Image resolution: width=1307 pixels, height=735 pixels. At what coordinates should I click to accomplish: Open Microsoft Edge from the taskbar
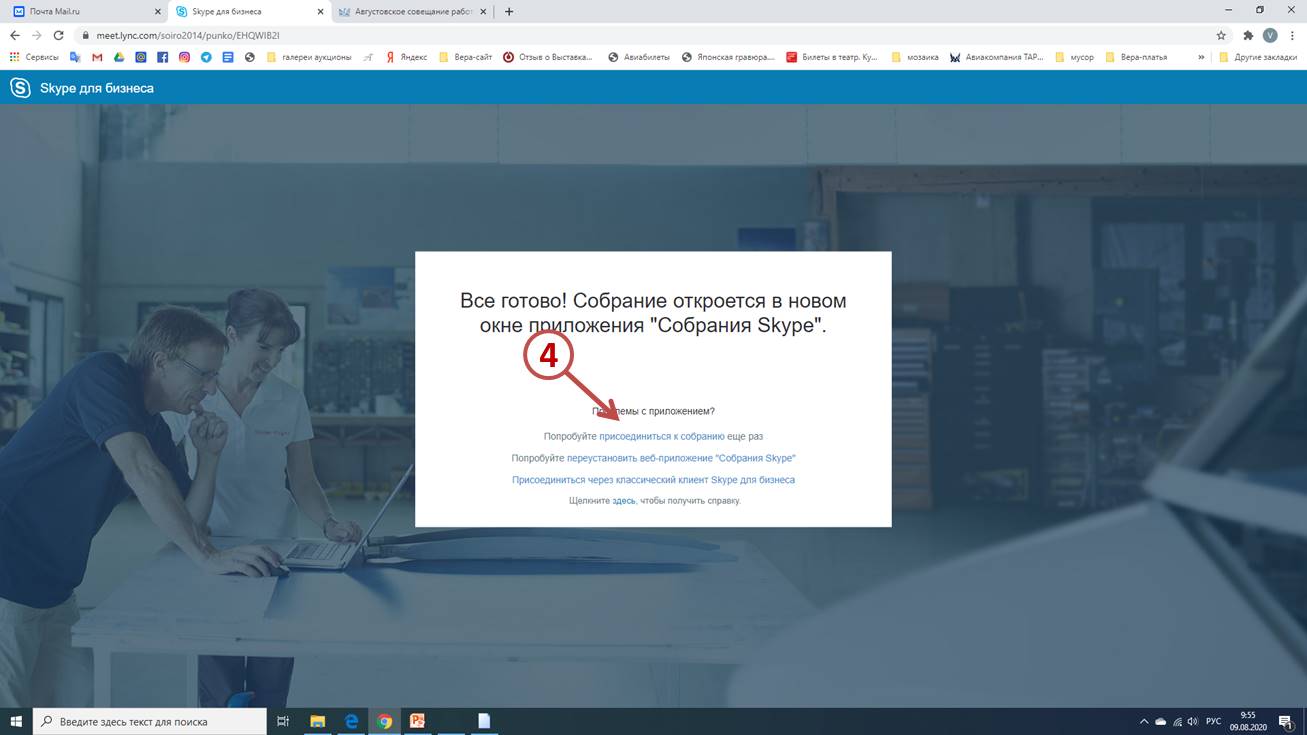point(351,721)
